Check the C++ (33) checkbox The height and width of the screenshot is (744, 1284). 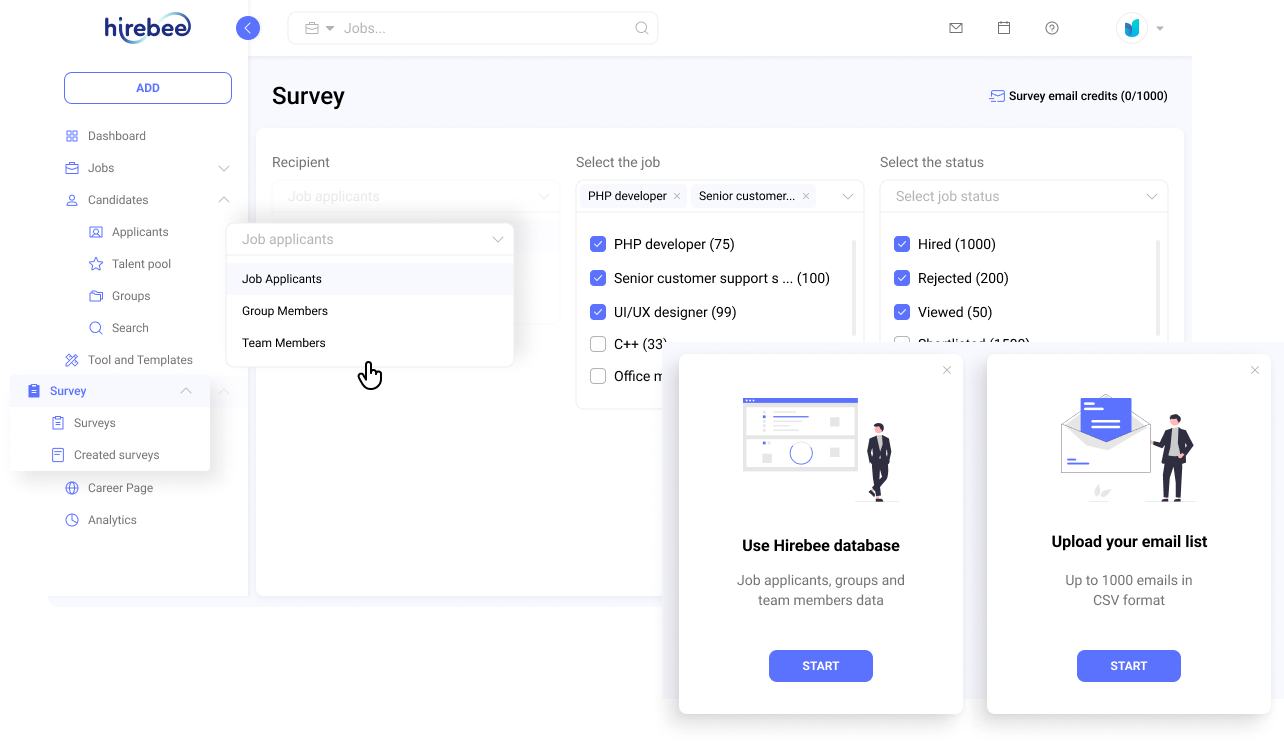pos(598,344)
